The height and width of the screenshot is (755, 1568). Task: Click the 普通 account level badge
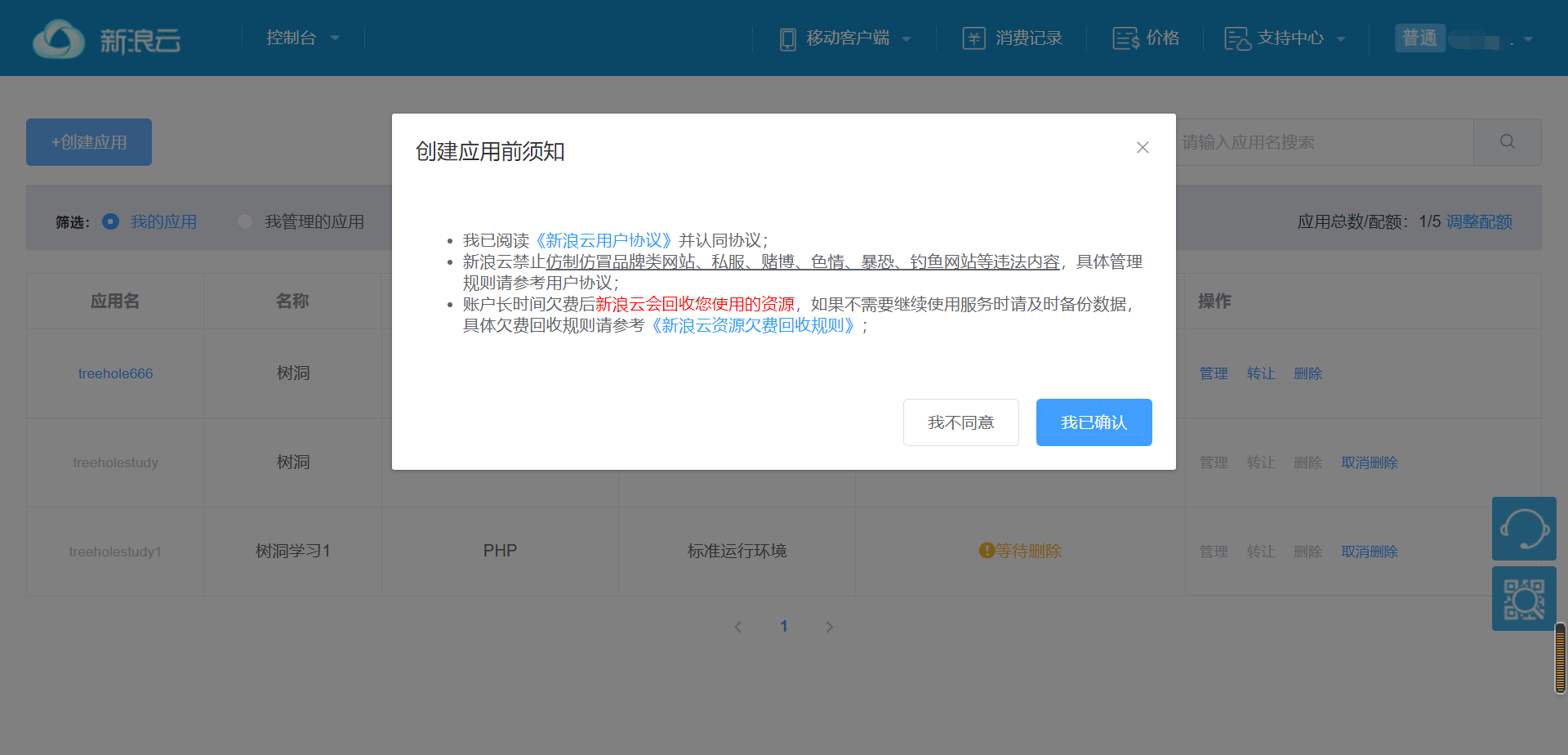1419,38
